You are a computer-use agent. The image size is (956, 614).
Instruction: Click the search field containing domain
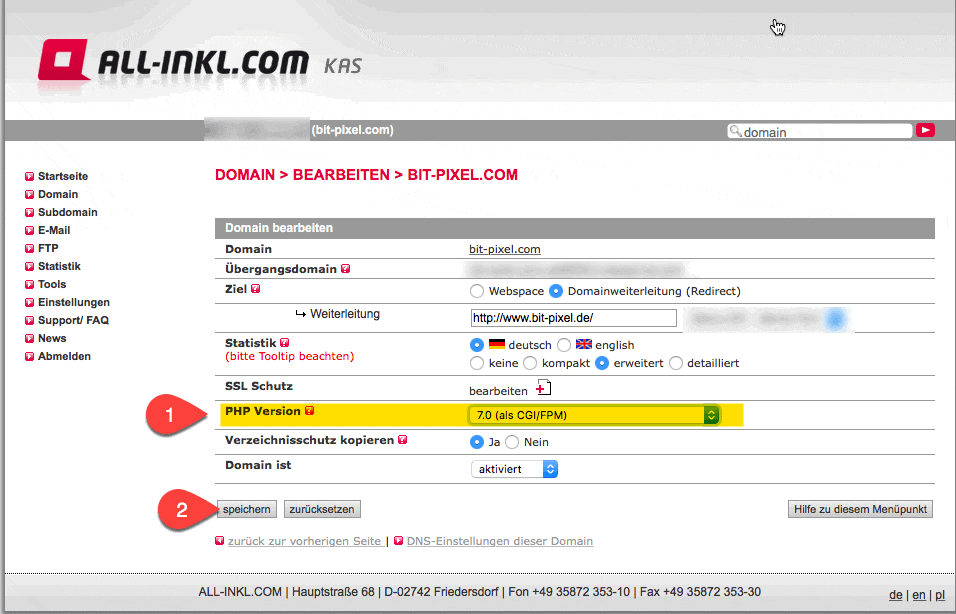(x=819, y=131)
